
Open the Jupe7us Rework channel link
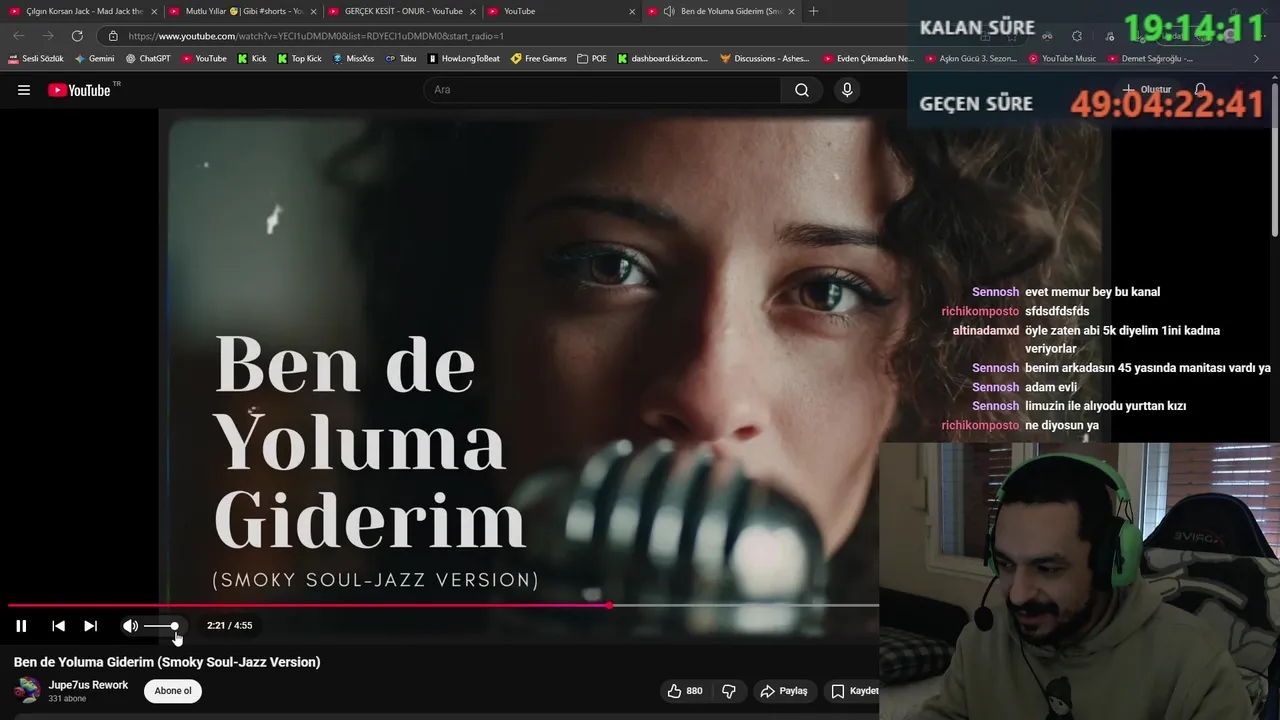pos(89,685)
